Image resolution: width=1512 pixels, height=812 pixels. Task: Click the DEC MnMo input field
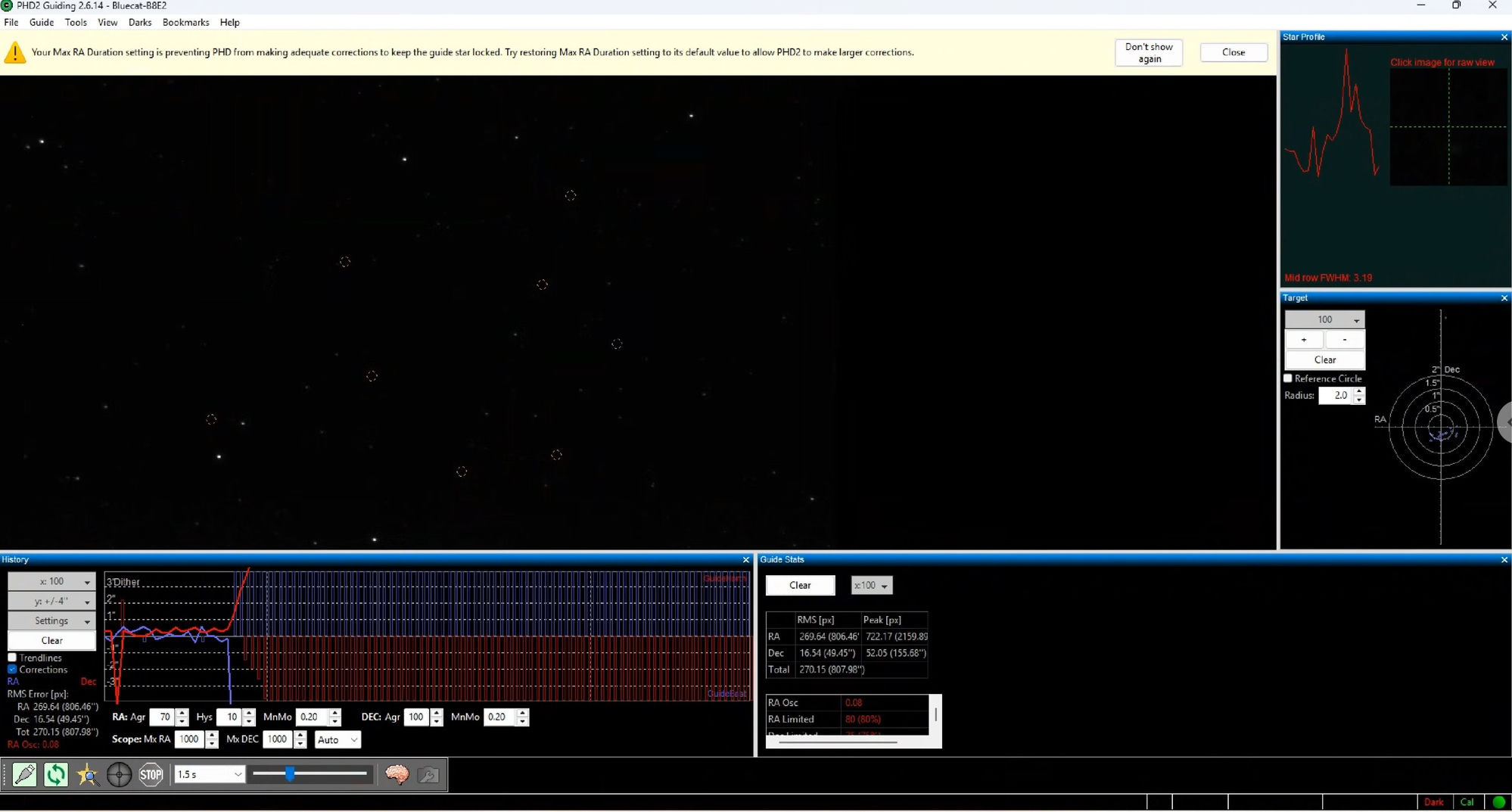pyautogui.click(x=499, y=717)
